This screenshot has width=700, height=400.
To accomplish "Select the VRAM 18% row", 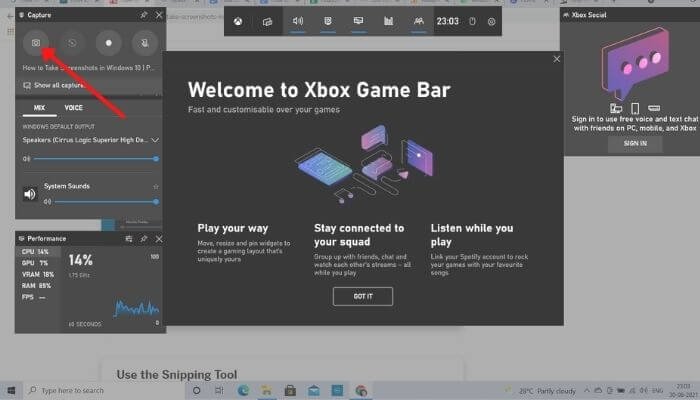I will click(38, 274).
